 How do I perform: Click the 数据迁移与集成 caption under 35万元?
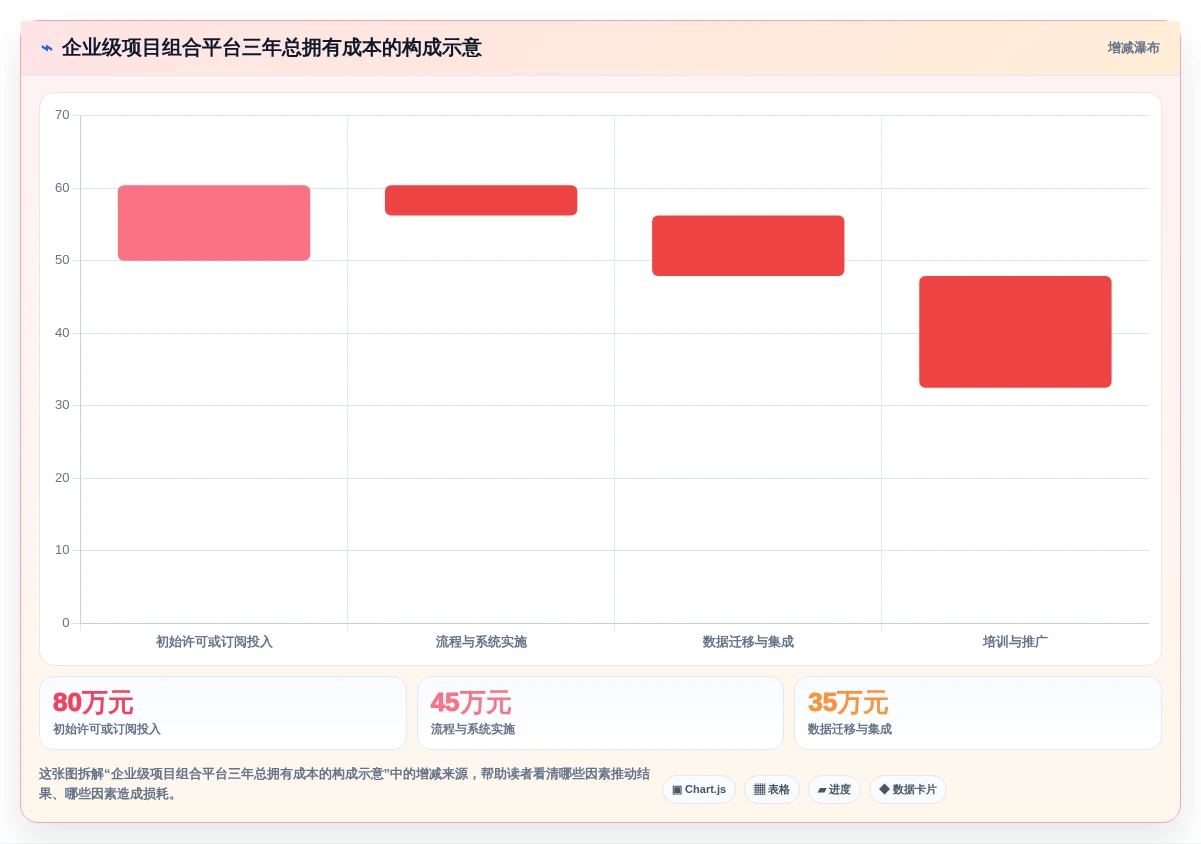(850, 730)
